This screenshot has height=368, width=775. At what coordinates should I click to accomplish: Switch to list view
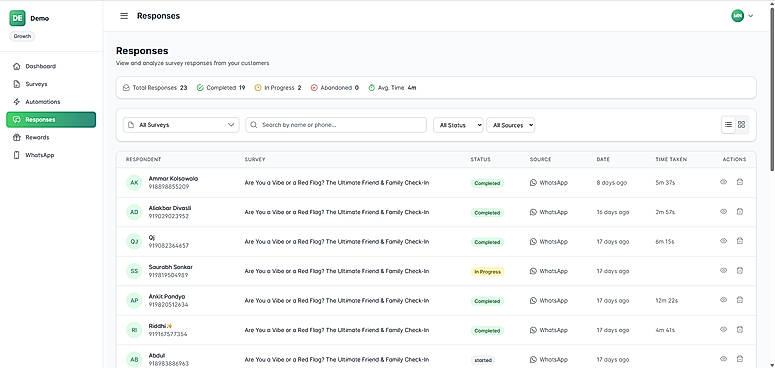click(x=728, y=124)
